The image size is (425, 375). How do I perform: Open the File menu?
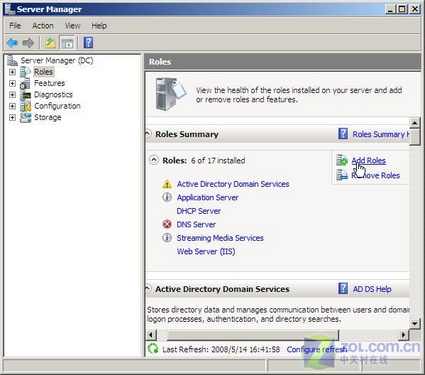15,26
